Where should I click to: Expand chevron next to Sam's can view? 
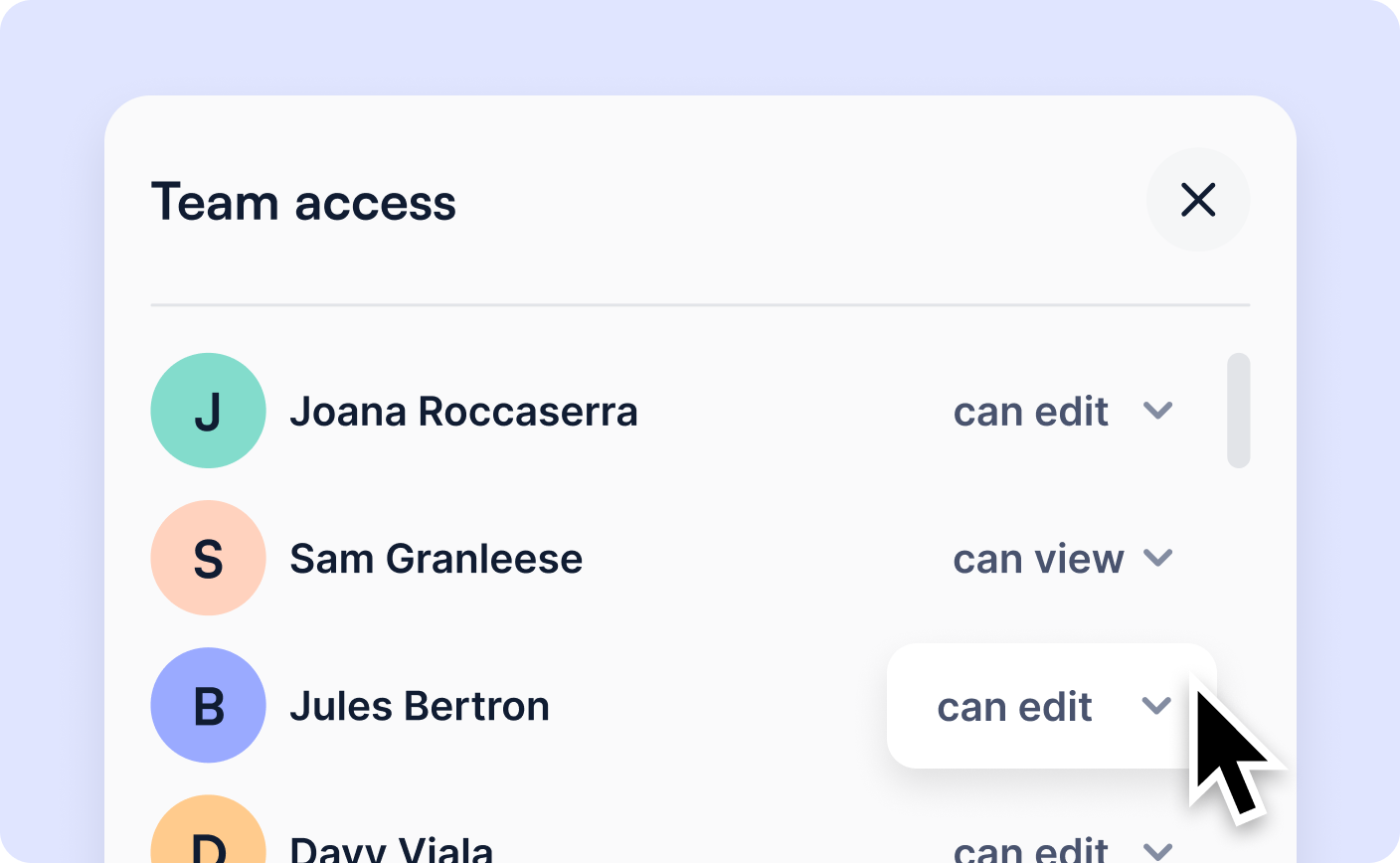[x=1157, y=558]
